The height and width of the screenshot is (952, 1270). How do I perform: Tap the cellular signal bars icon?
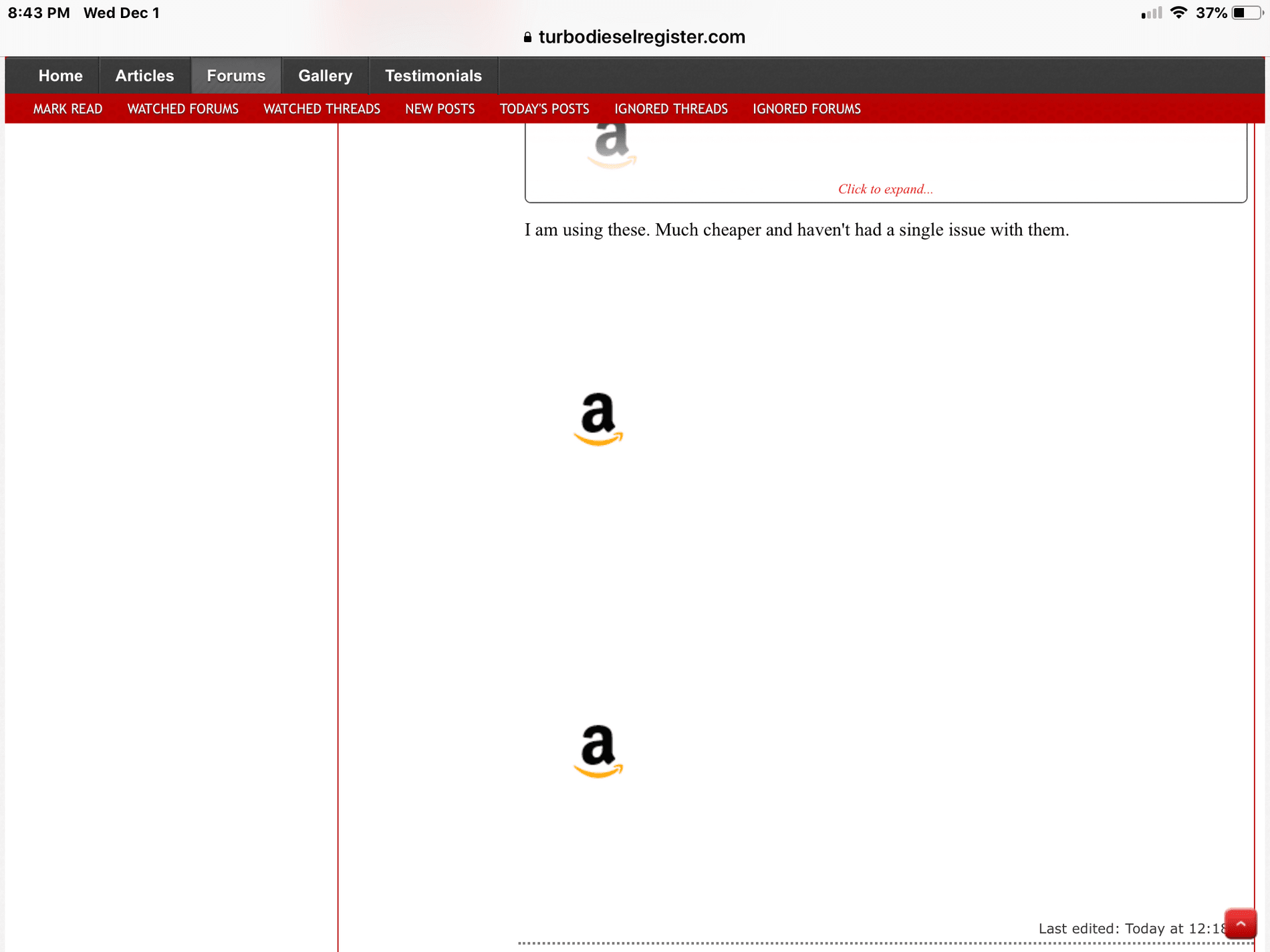click(1152, 13)
